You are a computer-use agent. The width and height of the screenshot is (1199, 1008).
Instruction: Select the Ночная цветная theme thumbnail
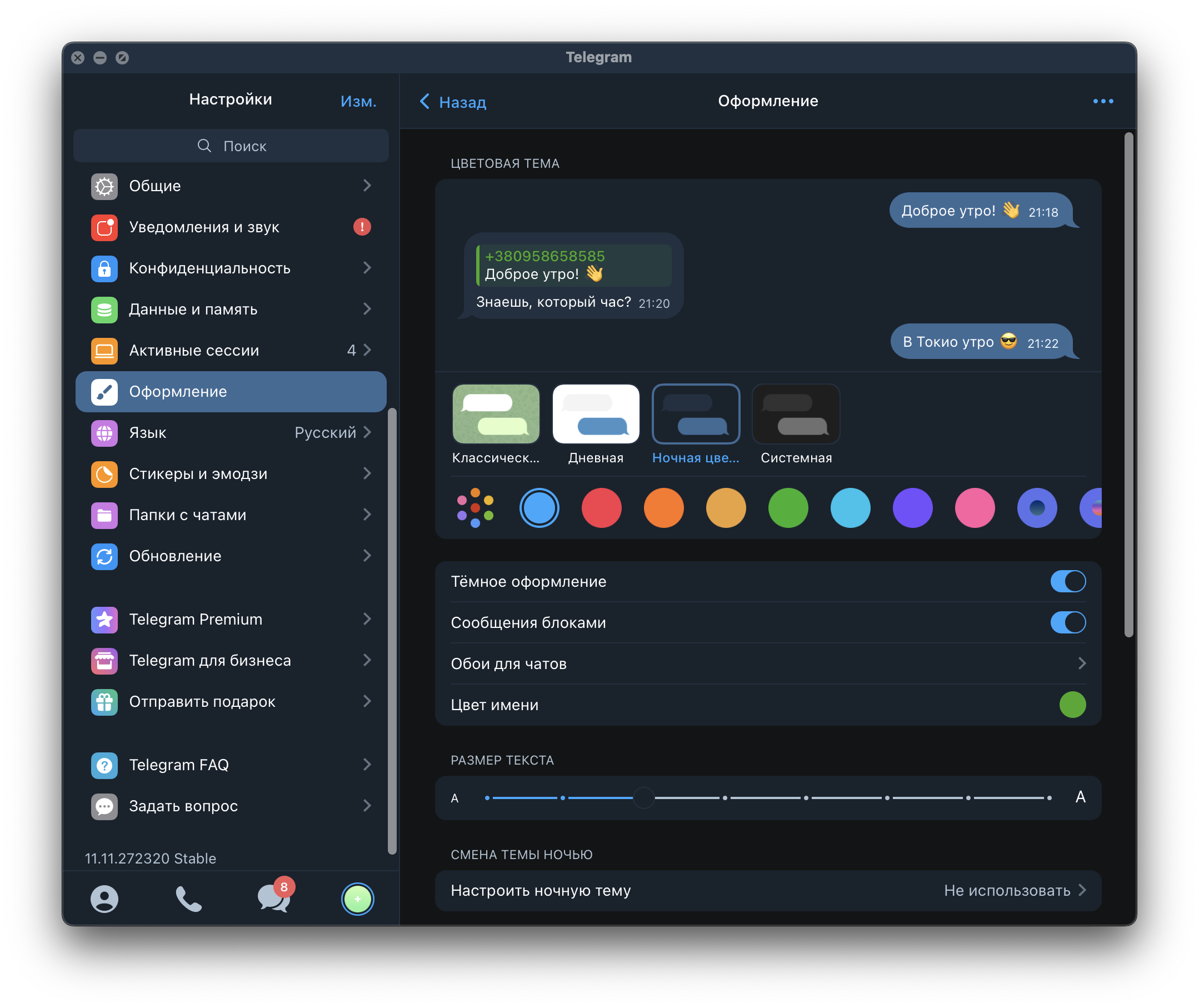(696, 415)
